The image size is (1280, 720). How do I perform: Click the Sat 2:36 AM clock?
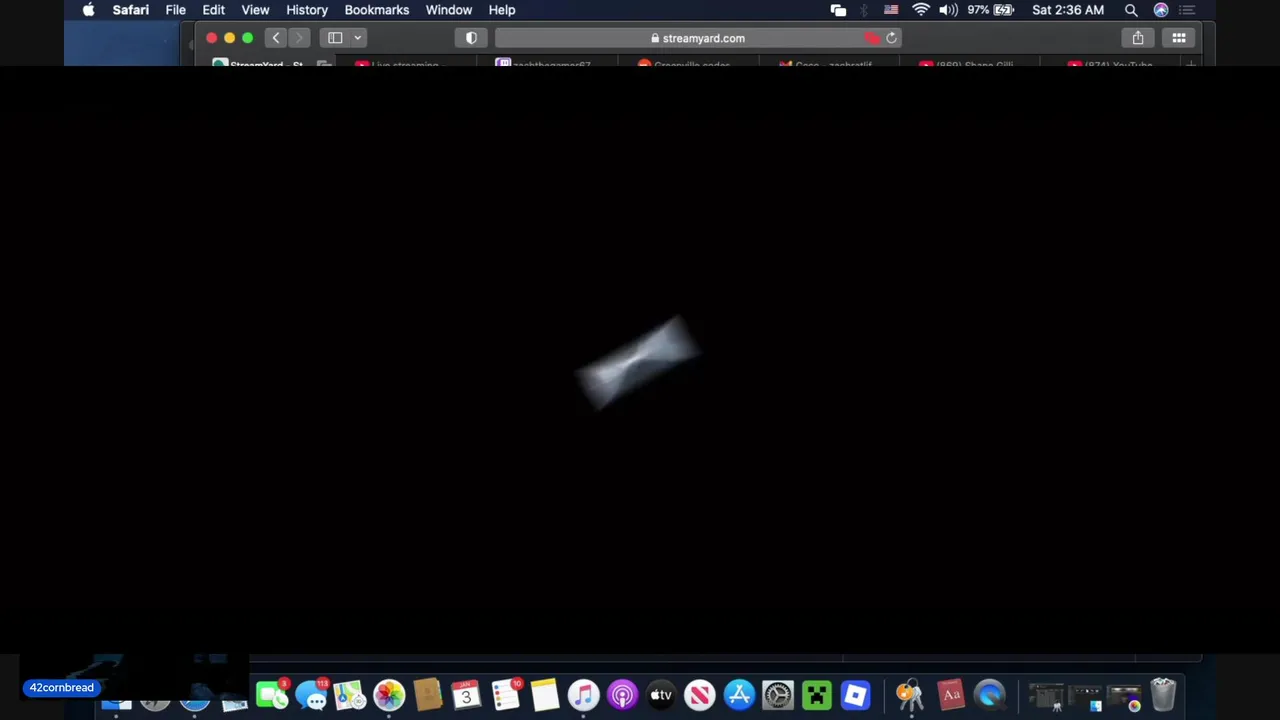coord(1068,10)
